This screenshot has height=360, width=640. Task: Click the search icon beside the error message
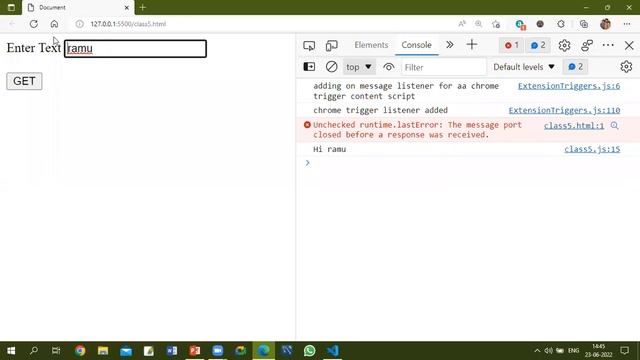pyautogui.click(x=614, y=126)
